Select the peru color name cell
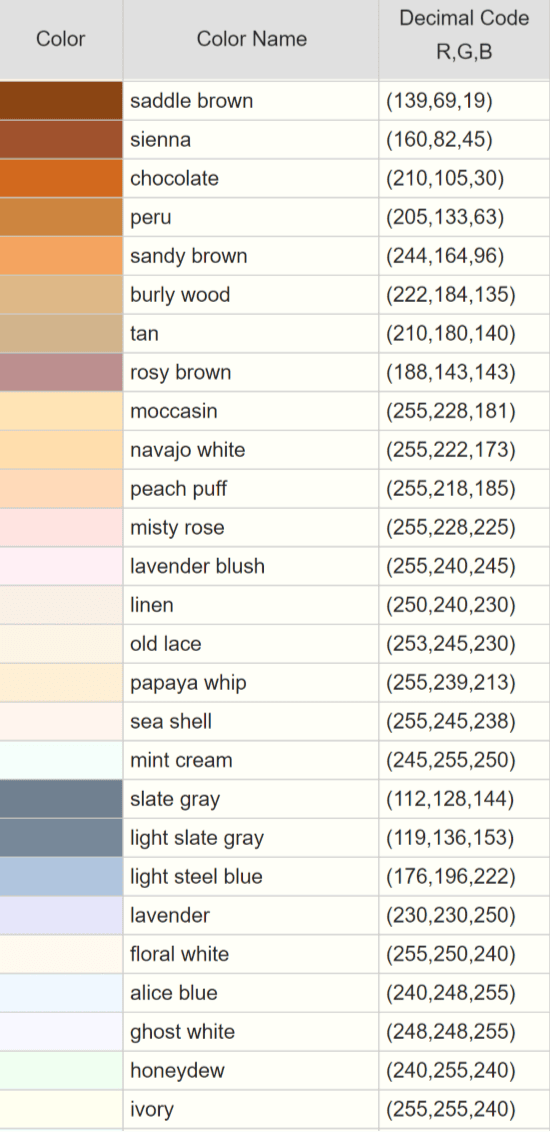Viewport: 550px width, 1132px height. 251,217
